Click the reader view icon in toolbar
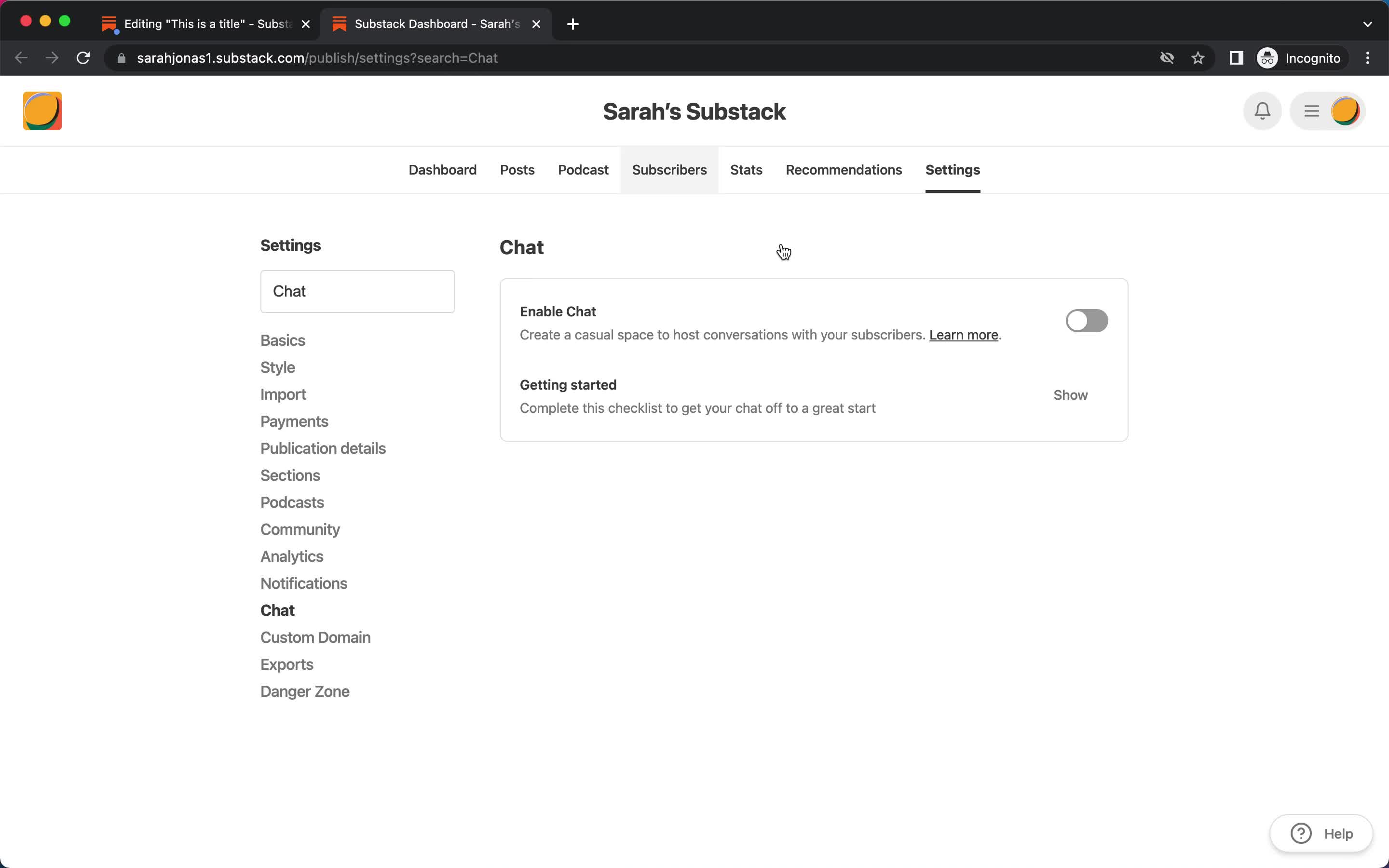Image resolution: width=1389 pixels, height=868 pixels. 1236,58
